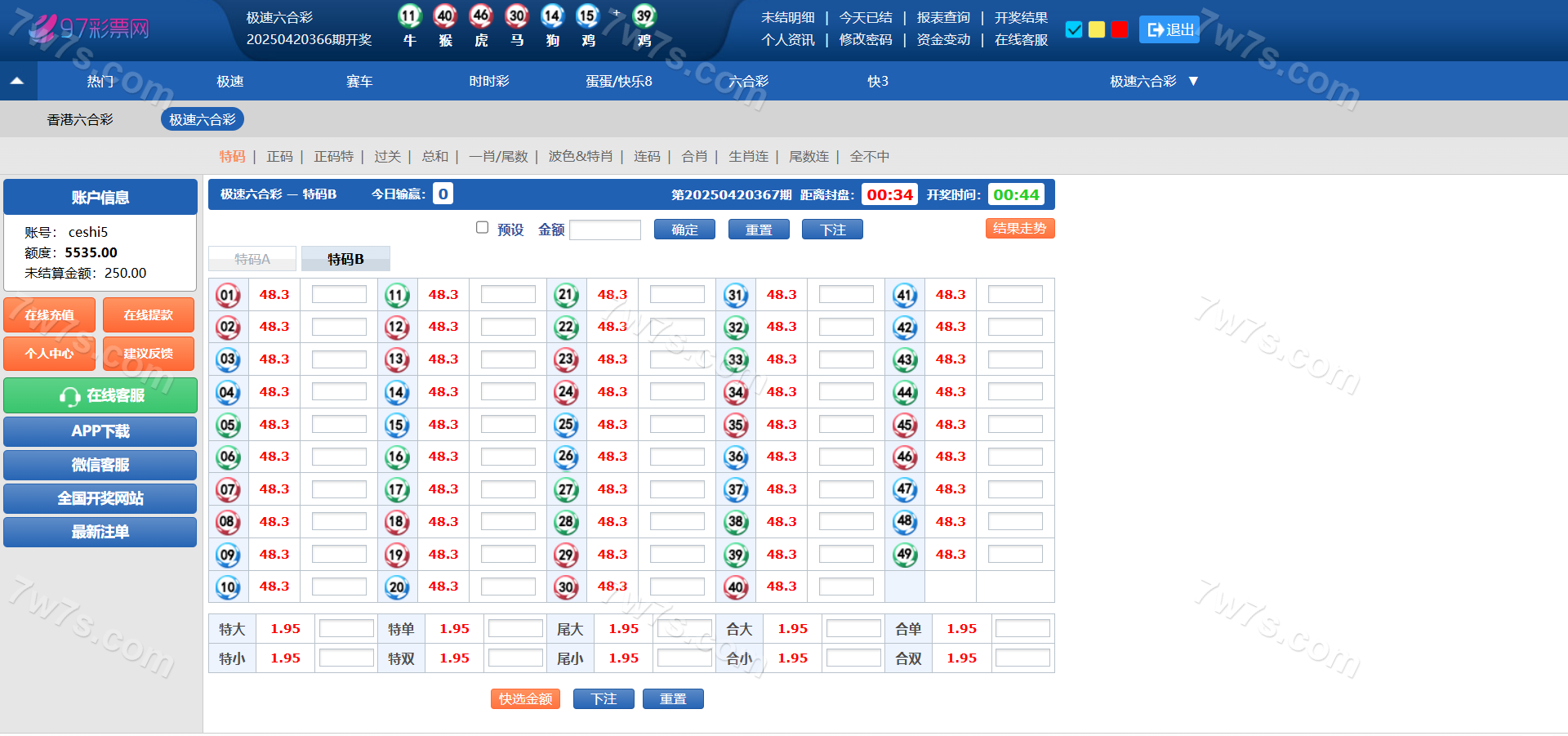Click the 97彩票网 logo
The width and height of the screenshot is (1568, 736).
(x=90, y=29)
